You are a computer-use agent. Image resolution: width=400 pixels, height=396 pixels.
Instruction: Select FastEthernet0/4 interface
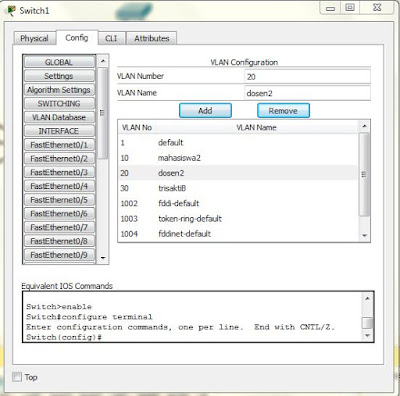click(x=59, y=186)
